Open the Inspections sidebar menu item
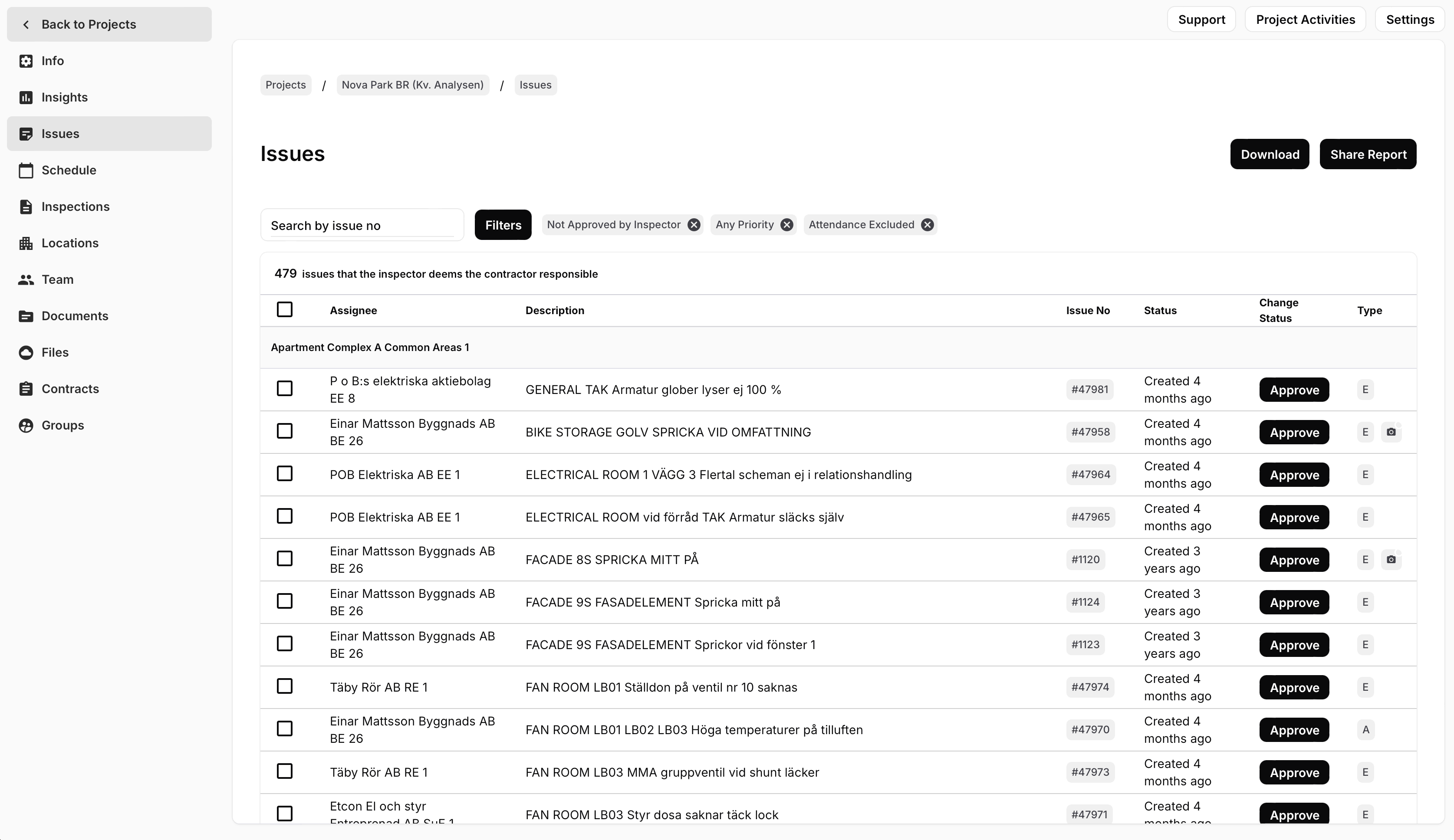1454x840 pixels. click(x=75, y=207)
